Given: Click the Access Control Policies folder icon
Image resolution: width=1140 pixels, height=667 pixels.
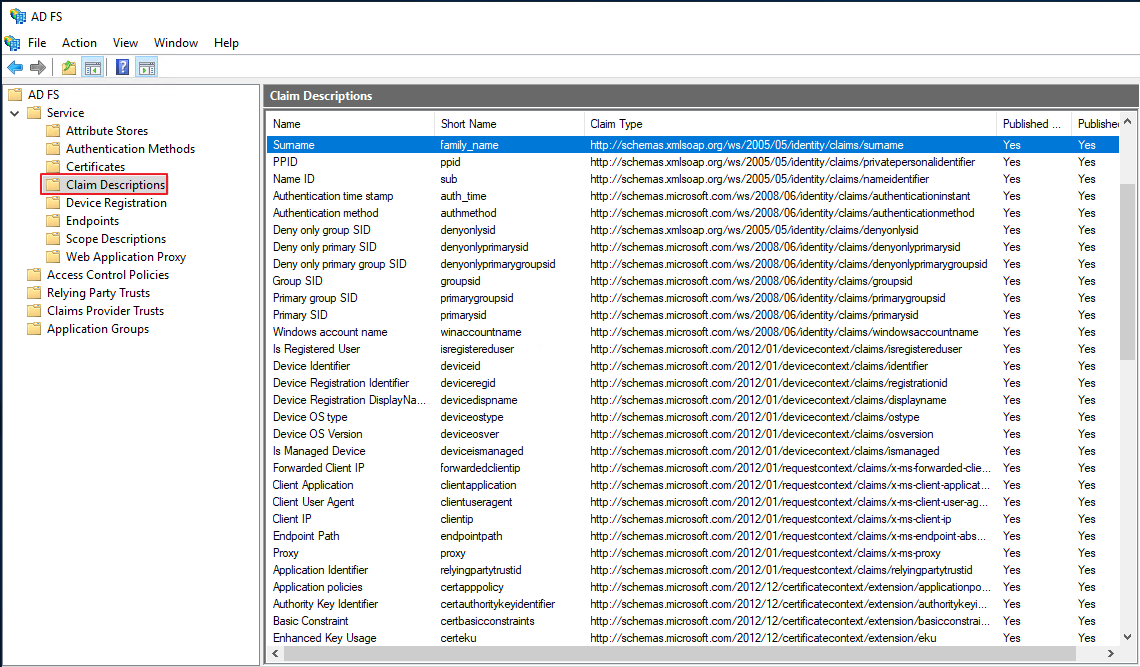Looking at the screenshot, I should 34,275.
